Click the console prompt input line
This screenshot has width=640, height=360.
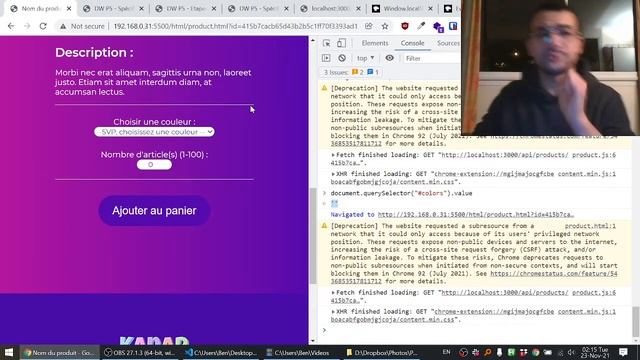pyautogui.click(x=478, y=330)
